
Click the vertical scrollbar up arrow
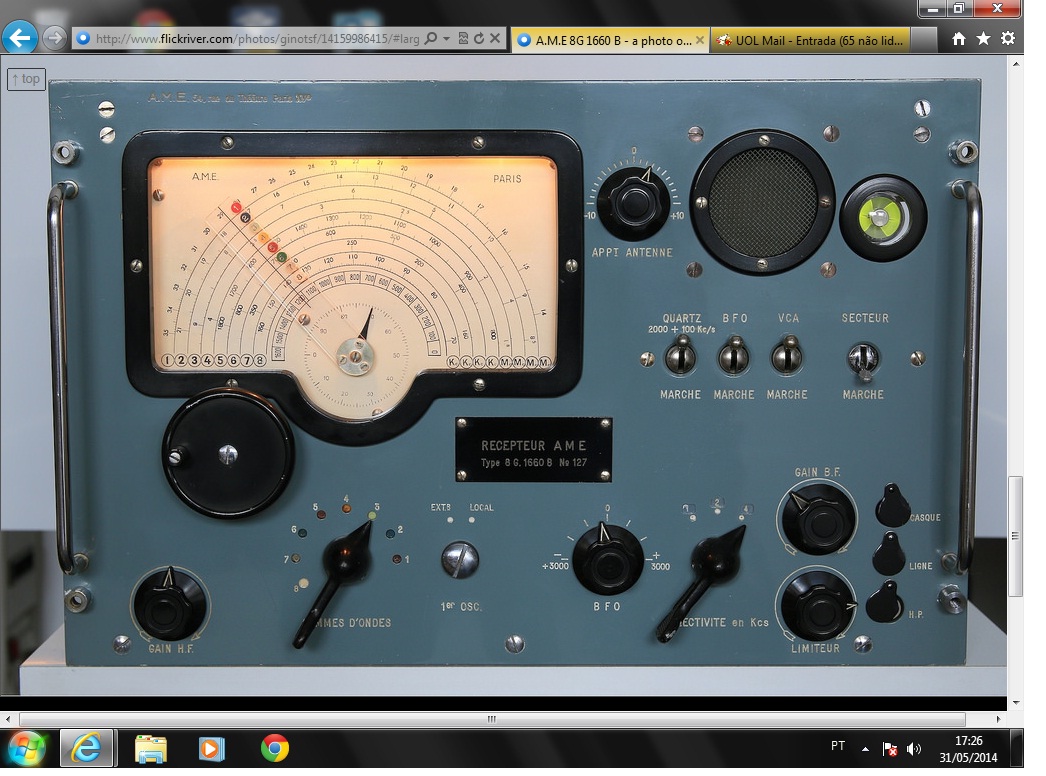1015,64
